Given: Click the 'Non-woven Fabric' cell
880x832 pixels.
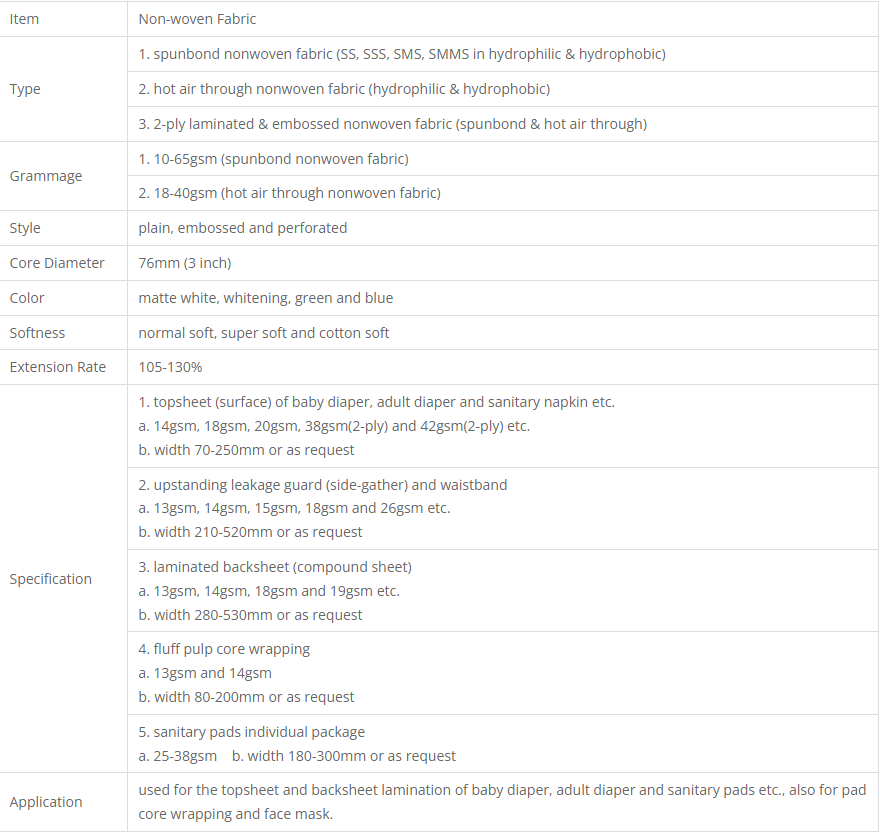Looking at the screenshot, I should [197, 19].
